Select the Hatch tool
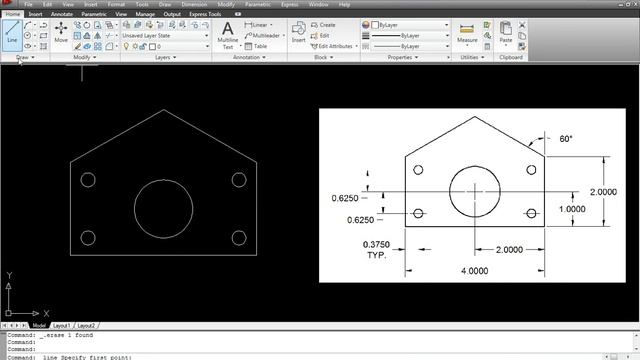Screen dimensions: 640x360 point(44,46)
